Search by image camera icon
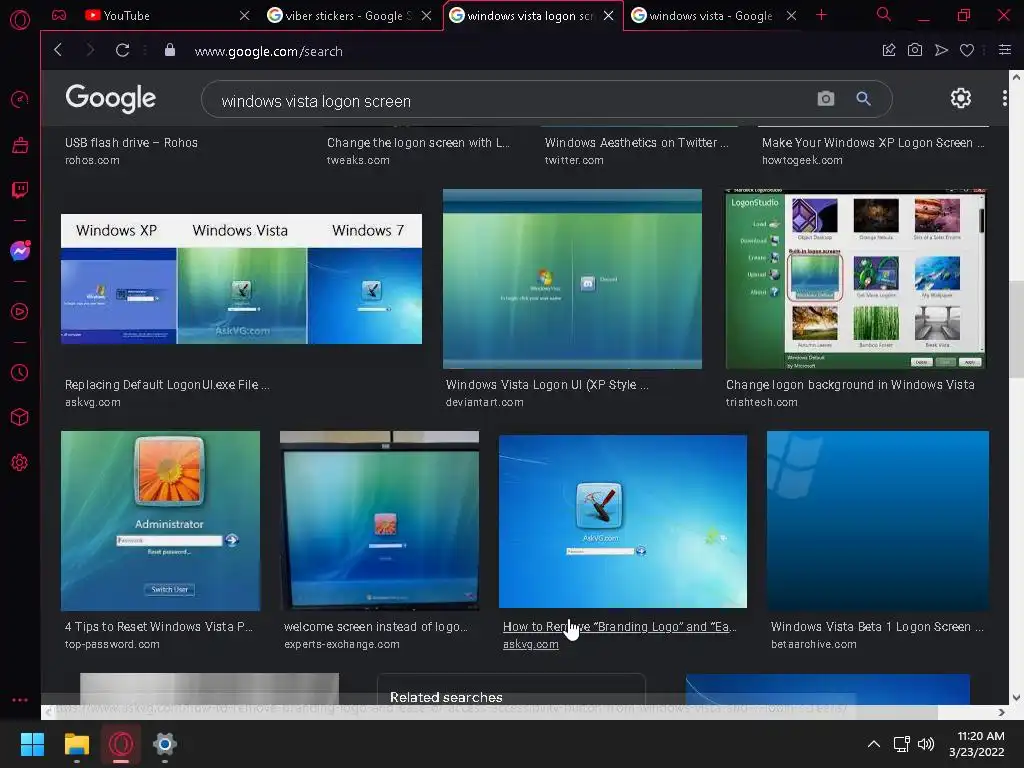This screenshot has height=768, width=1024. (x=826, y=99)
